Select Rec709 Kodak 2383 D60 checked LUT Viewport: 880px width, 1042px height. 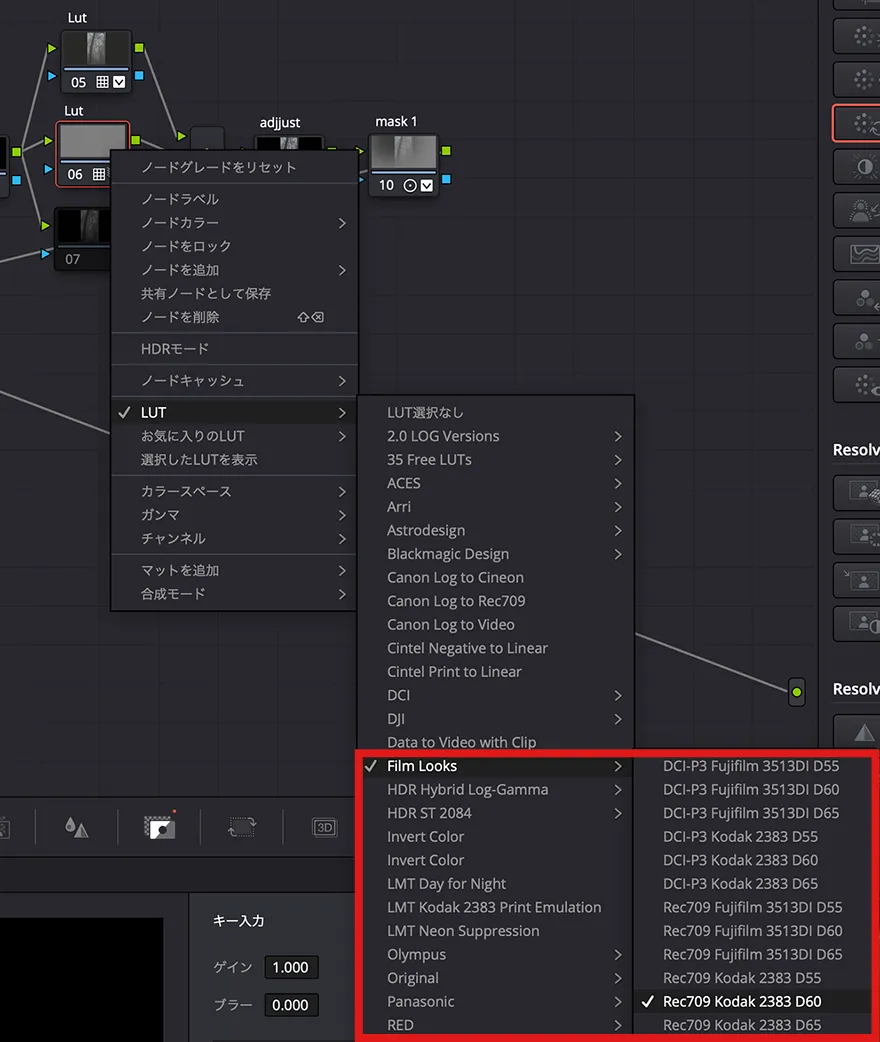coord(742,1001)
